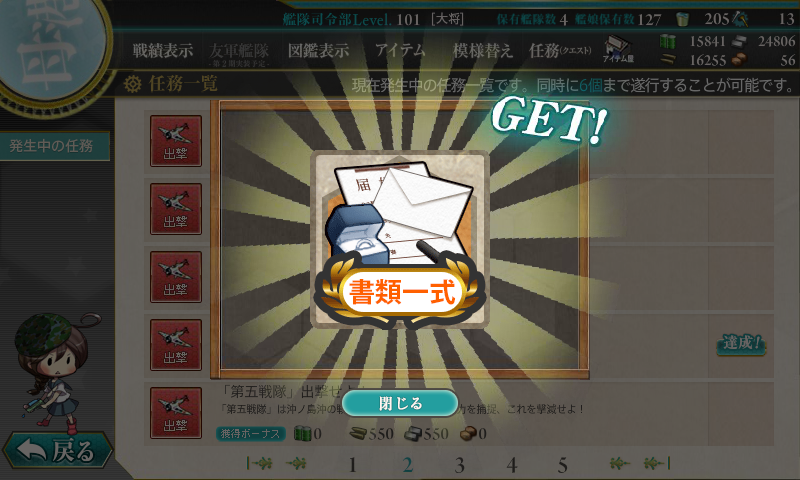
Task: Open the 任務(クエスト) menu
Action: click(x=560, y=50)
